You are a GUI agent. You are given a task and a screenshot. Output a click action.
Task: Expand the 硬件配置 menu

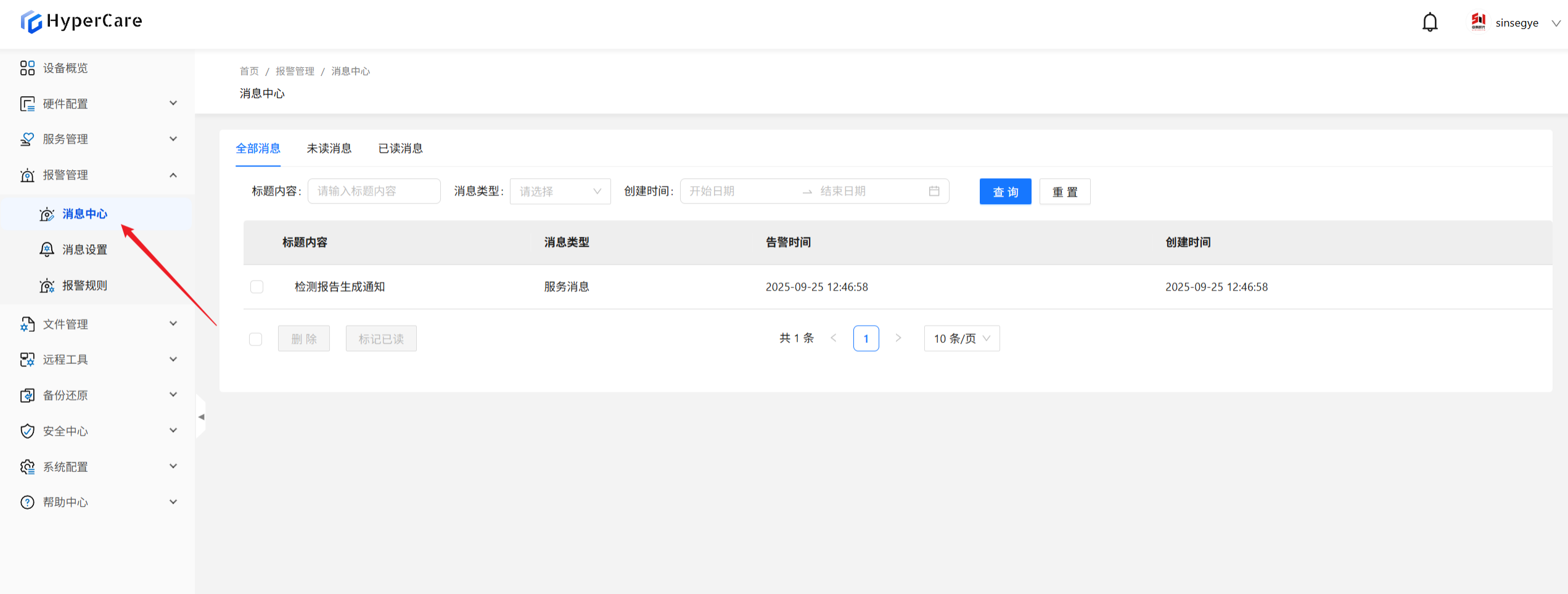click(97, 104)
